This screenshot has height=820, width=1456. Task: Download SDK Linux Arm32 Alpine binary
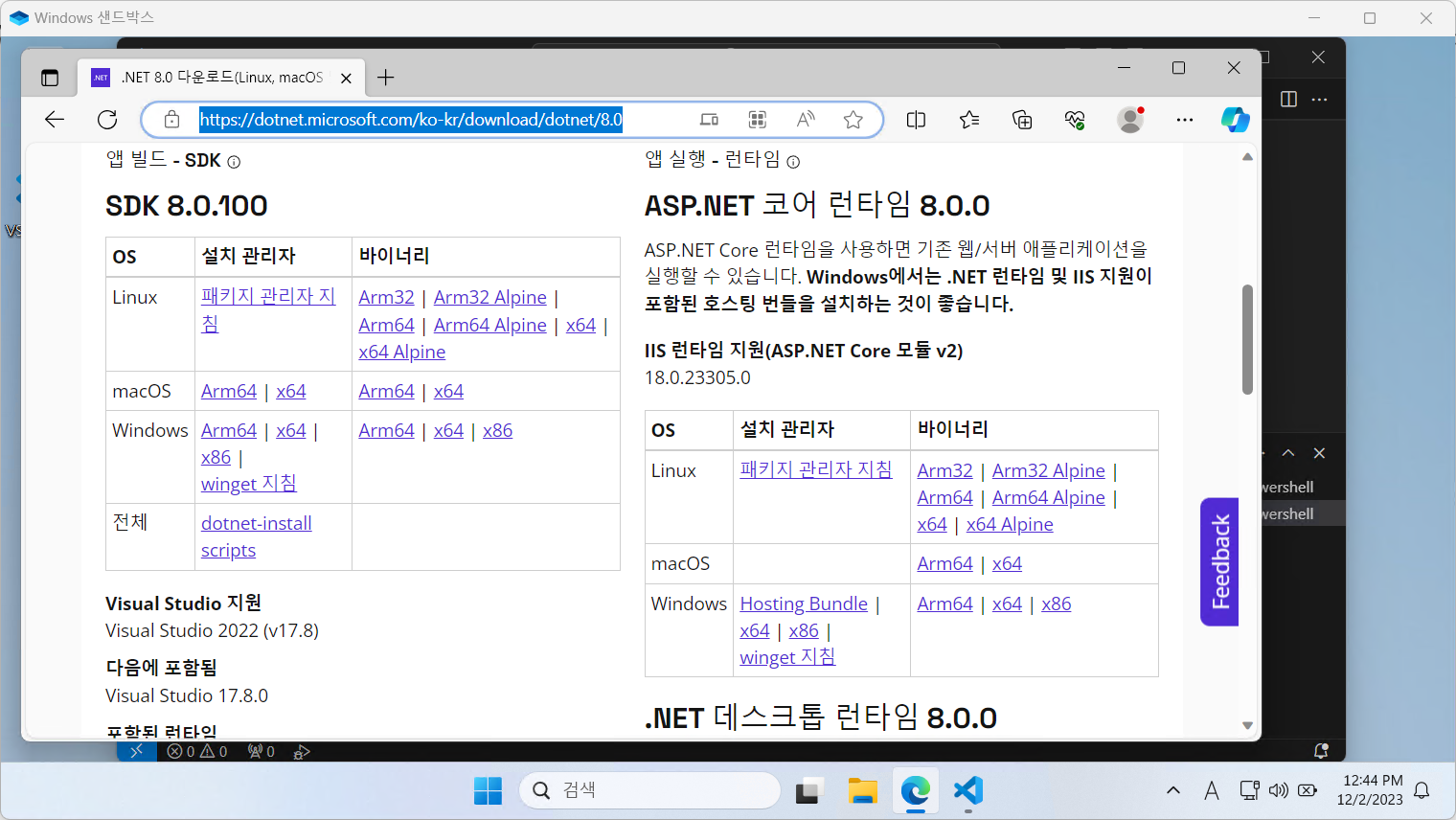tap(490, 298)
